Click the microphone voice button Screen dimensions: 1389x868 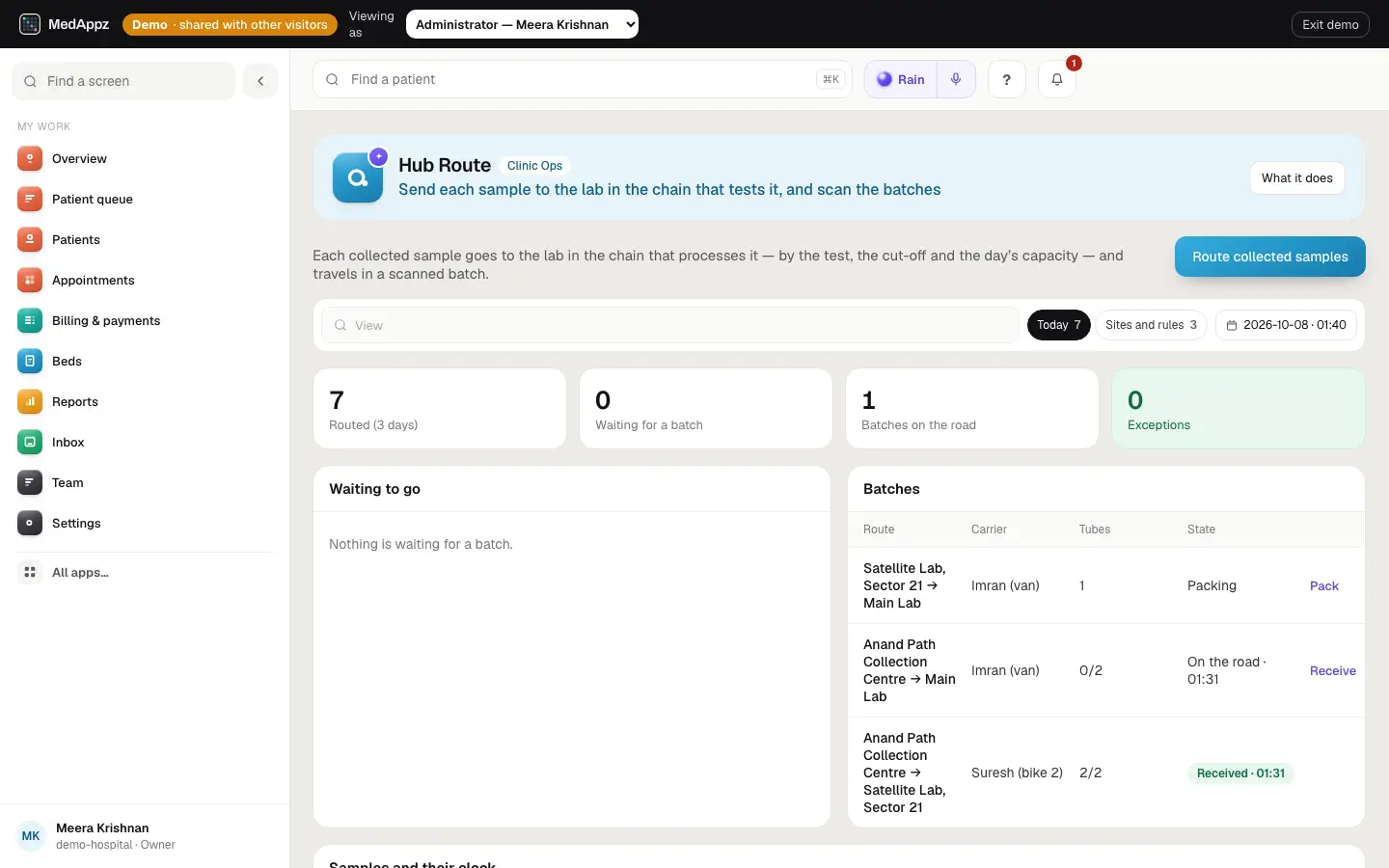coord(956,79)
